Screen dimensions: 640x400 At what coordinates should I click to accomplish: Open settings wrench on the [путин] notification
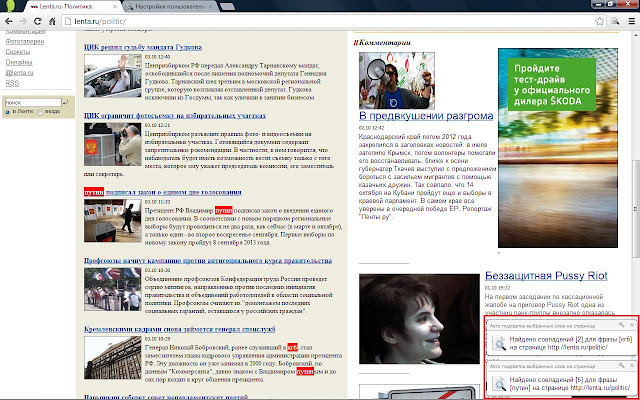[x=621, y=365]
